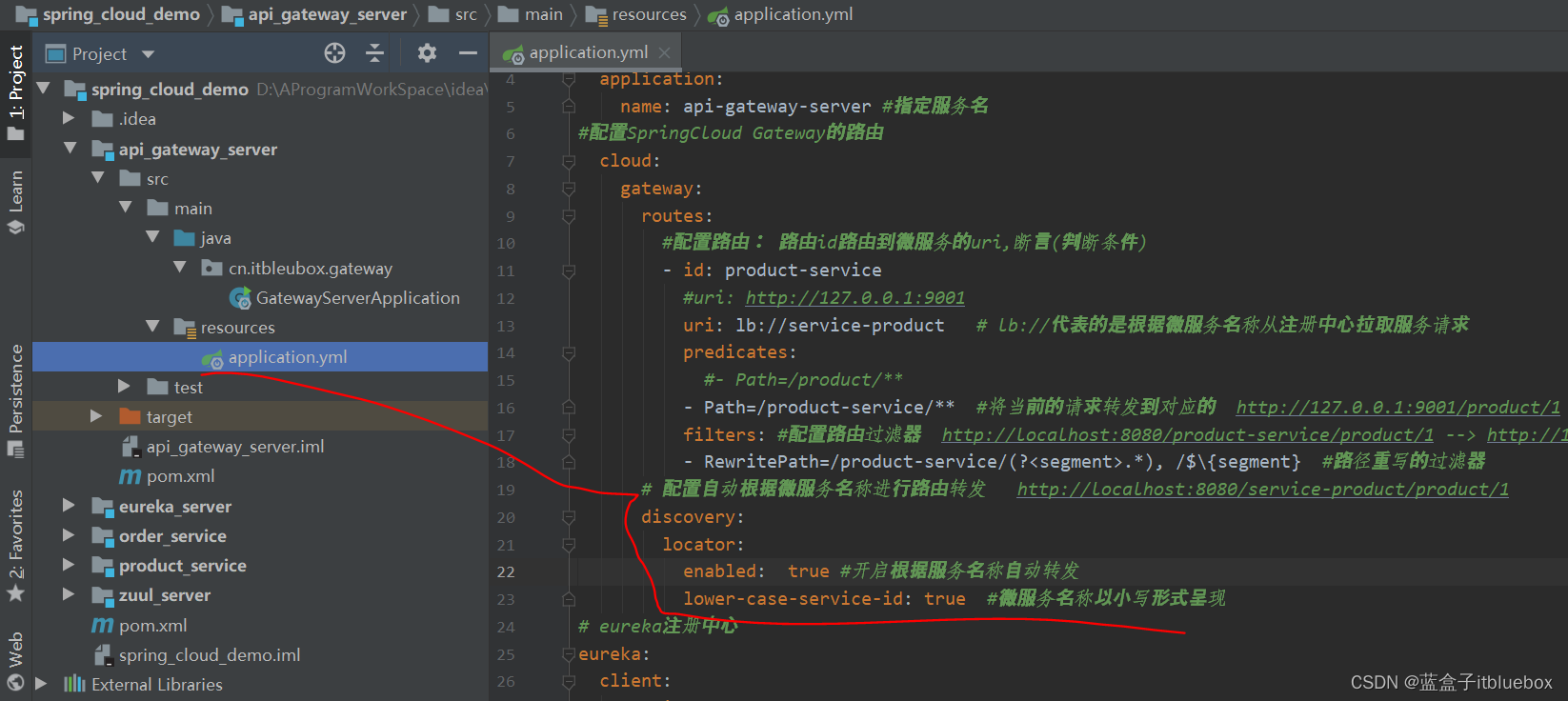This screenshot has width=1568, height=701.
Task: Expand eureka_server module arrow
Action: coord(69,506)
